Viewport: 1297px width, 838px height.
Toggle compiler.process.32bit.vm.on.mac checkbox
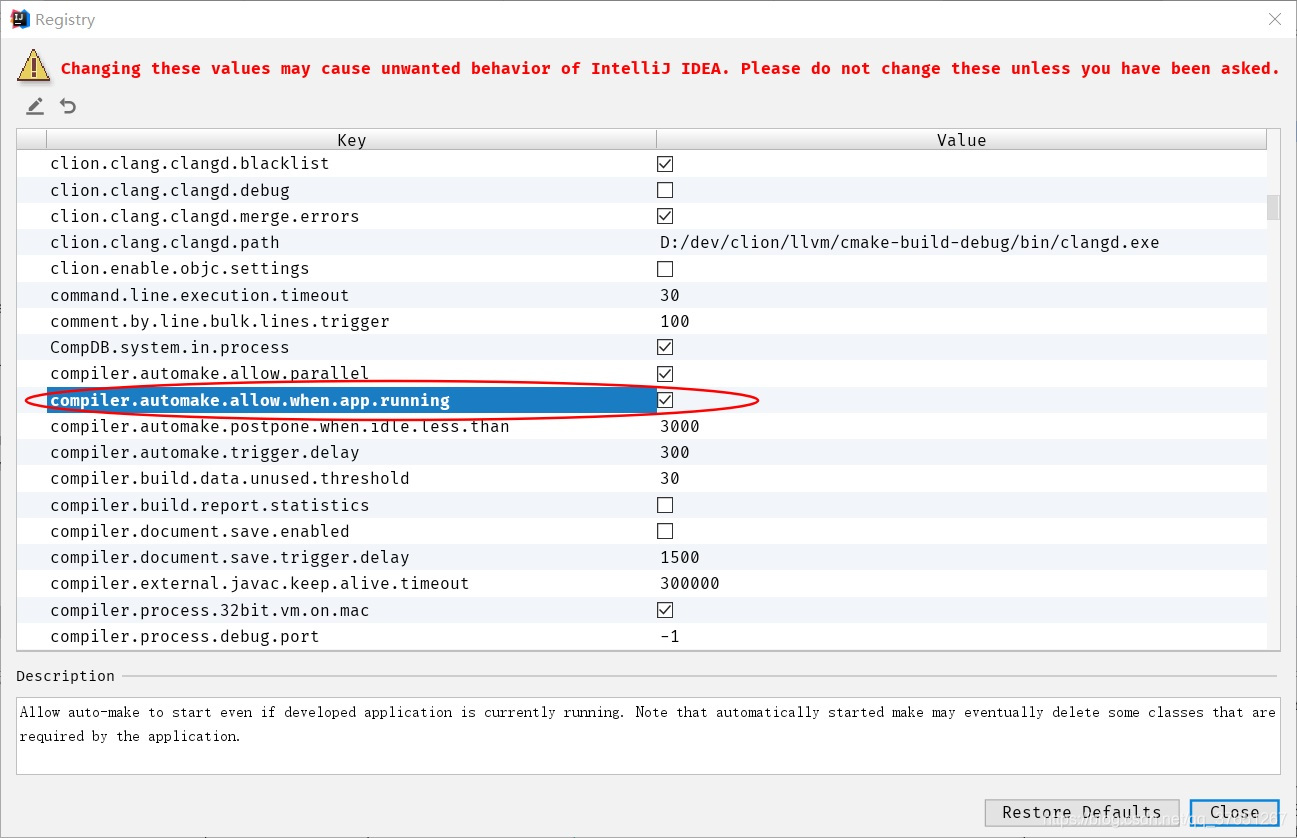(x=665, y=610)
